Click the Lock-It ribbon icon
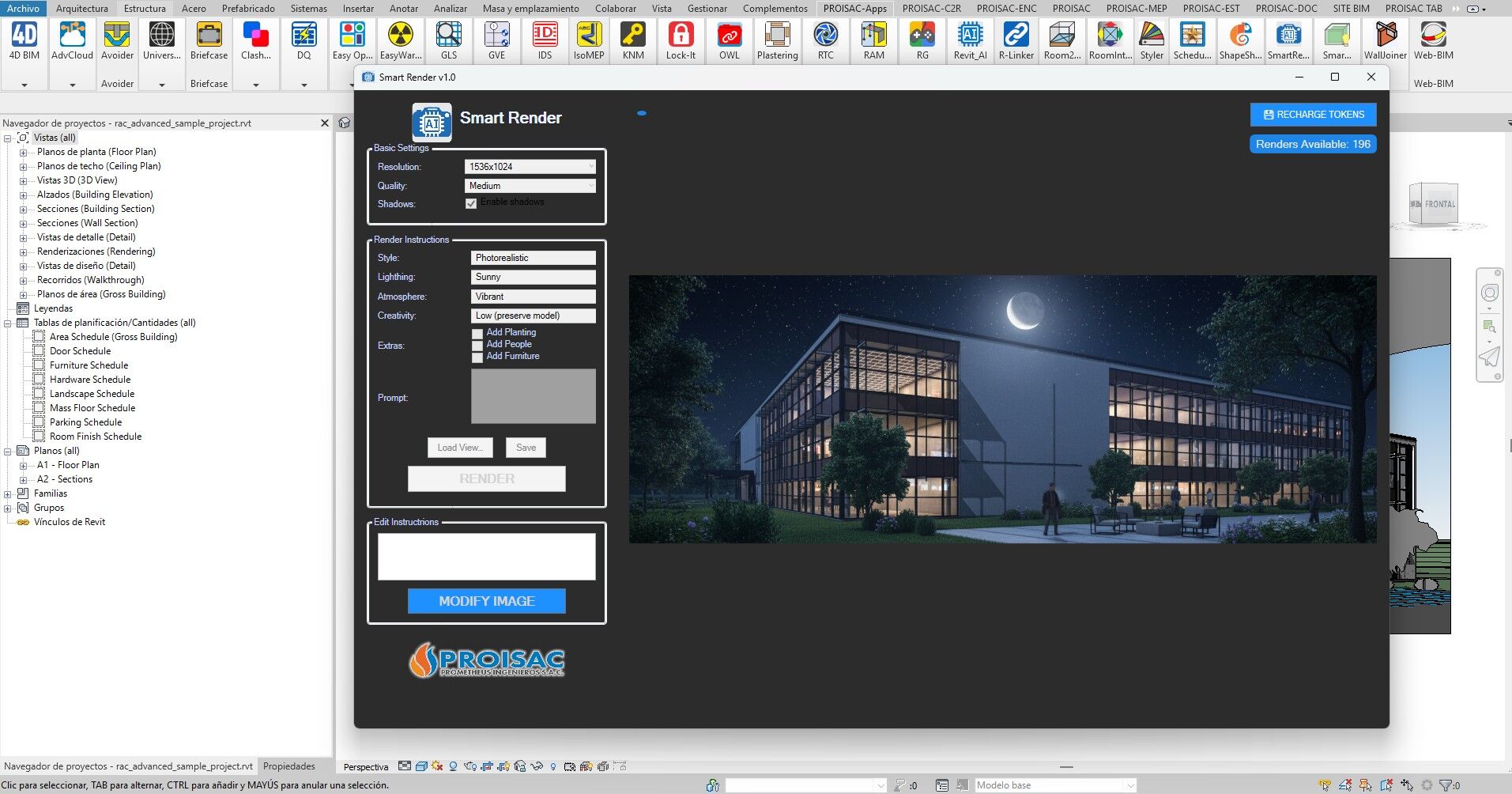 (681, 40)
